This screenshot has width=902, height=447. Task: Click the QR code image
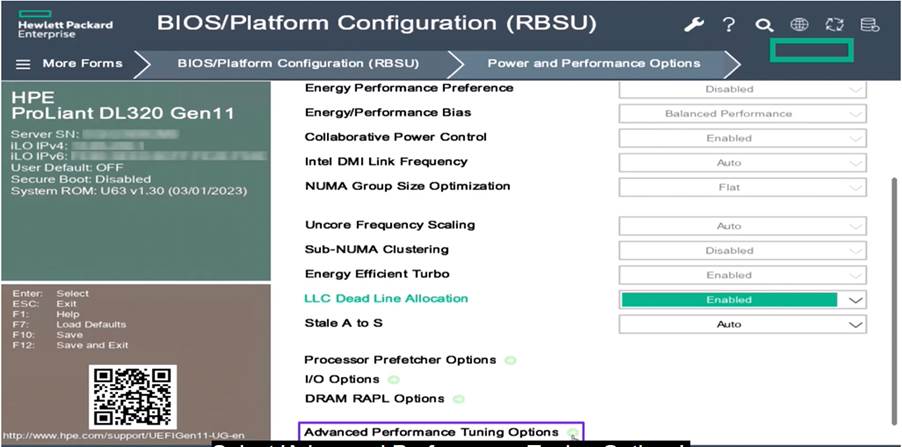(133, 396)
